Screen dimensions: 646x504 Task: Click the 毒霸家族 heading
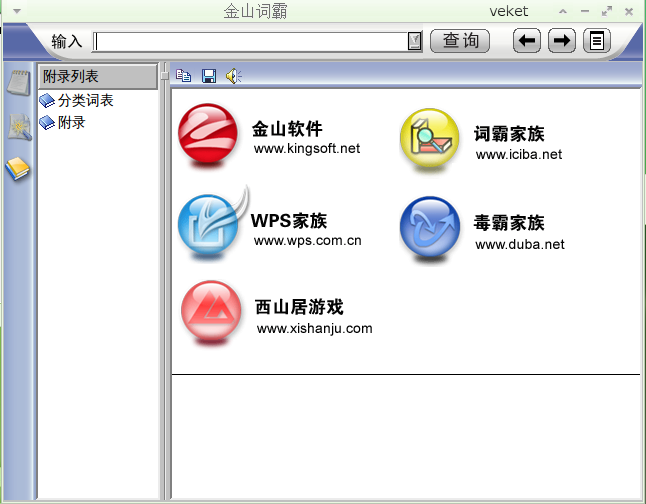(x=509, y=223)
